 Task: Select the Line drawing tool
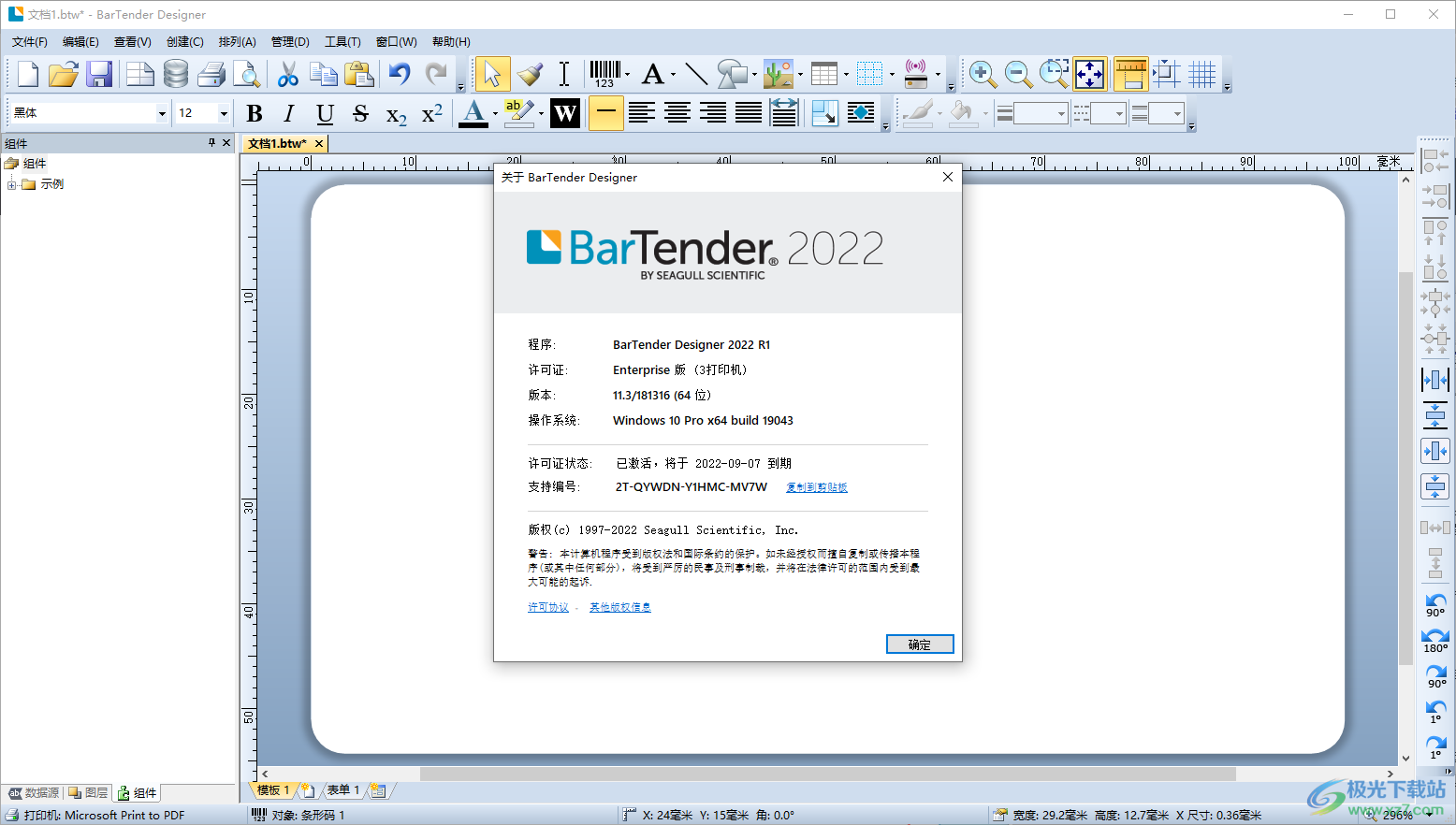click(x=696, y=74)
